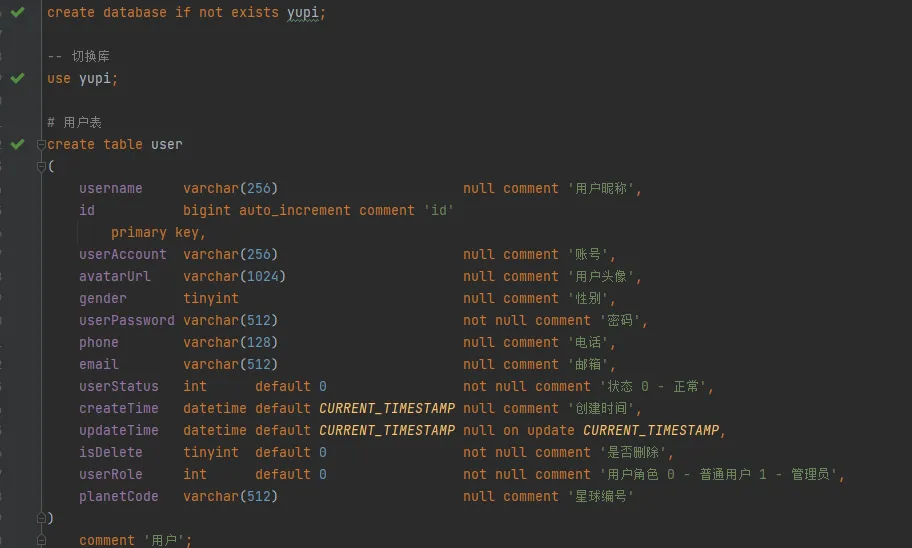The width and height of the screenshot is (912, 548).
Task: Click the '# 用户表' comment line
Action: coord(74,123)
